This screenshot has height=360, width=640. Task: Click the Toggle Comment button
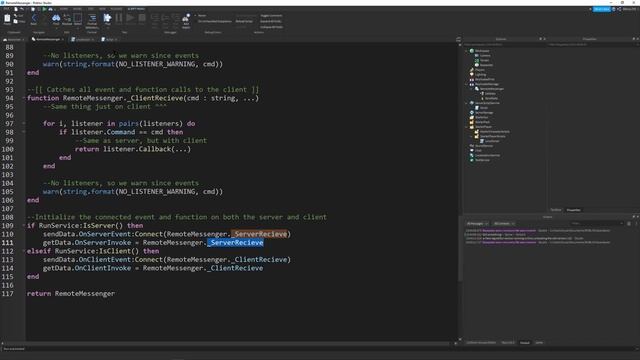271,16
